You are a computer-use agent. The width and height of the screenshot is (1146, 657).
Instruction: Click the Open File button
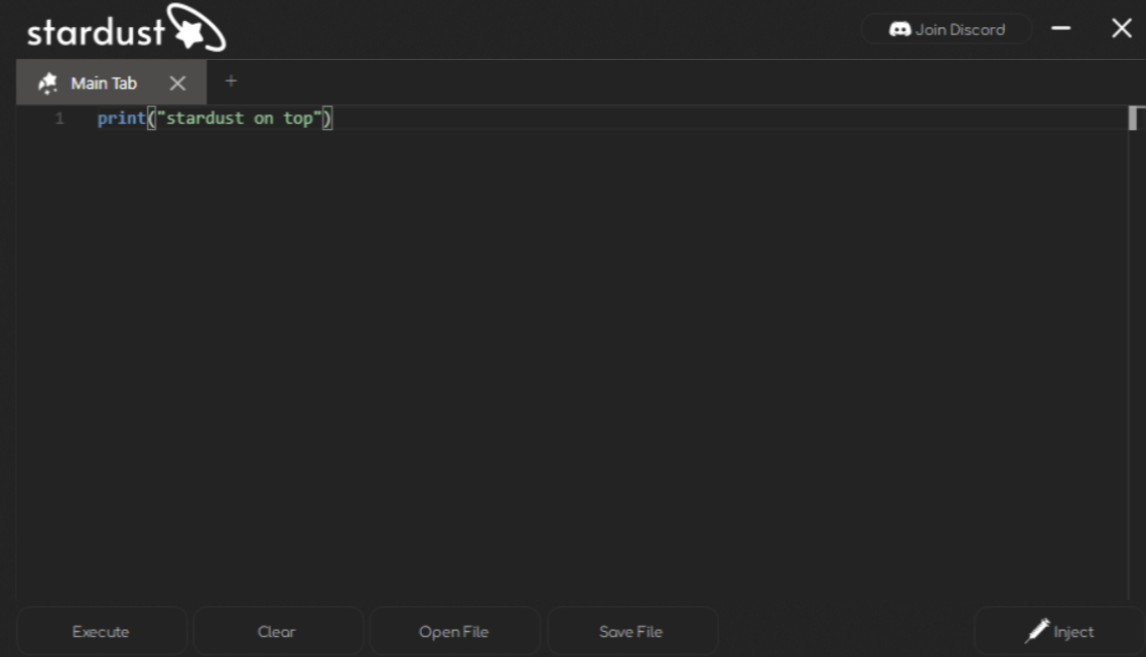pyautogui.click(x=454, y=632)
